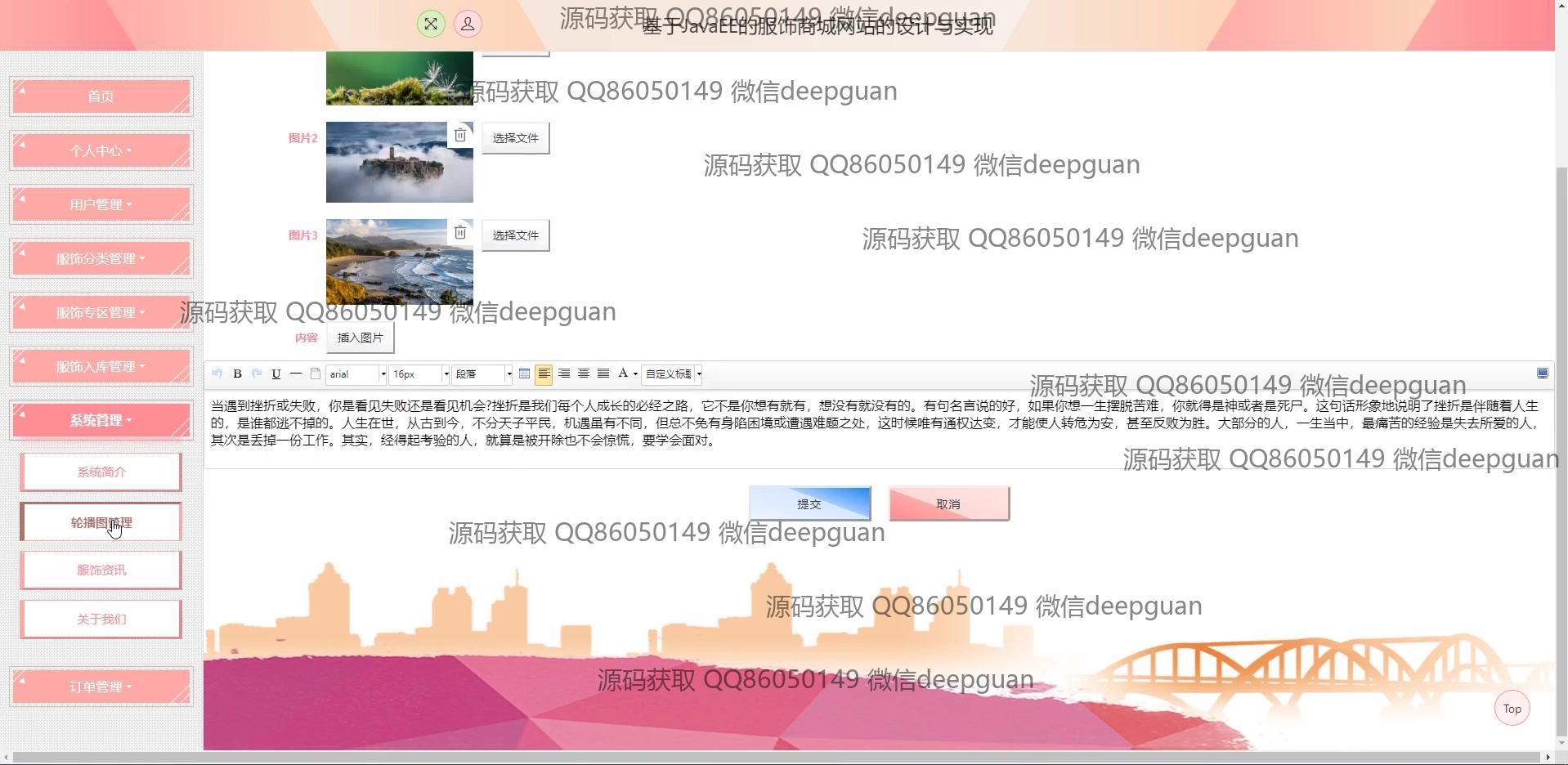
Task: Delete 图片2 using its trash icon
Action: (x=460, y=136)
